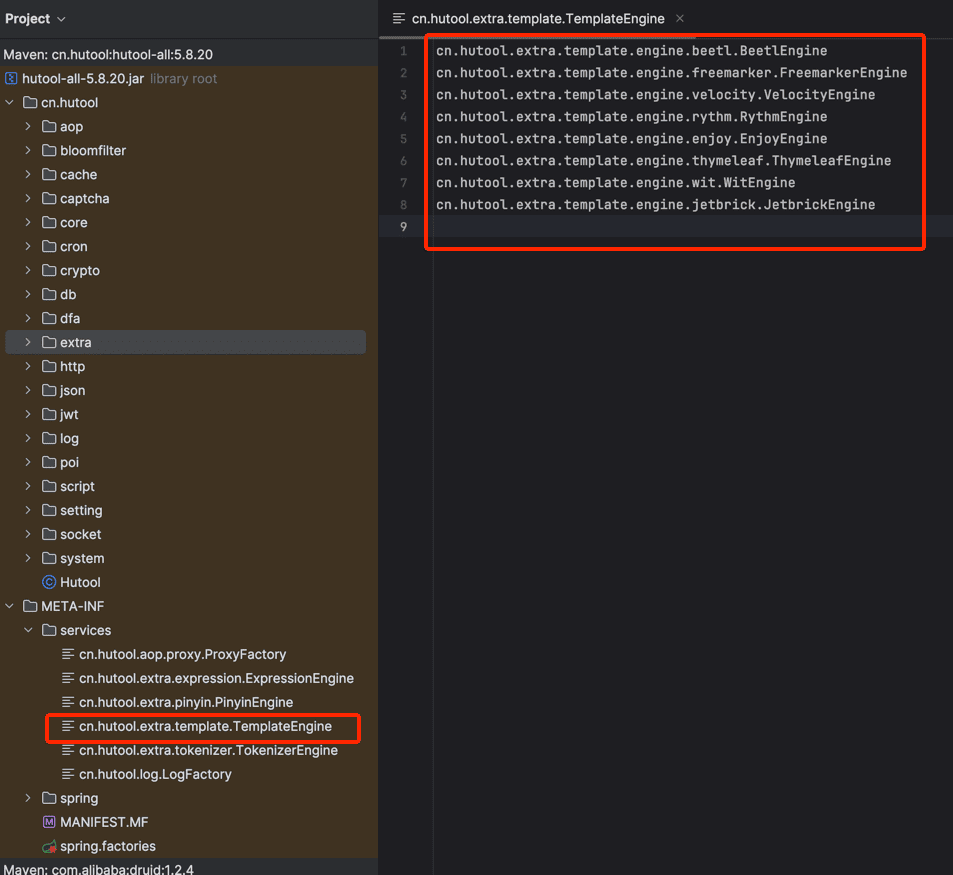Click the WitEngine line in the editor
The image size is (953, 875).
(x=616, y=182)
